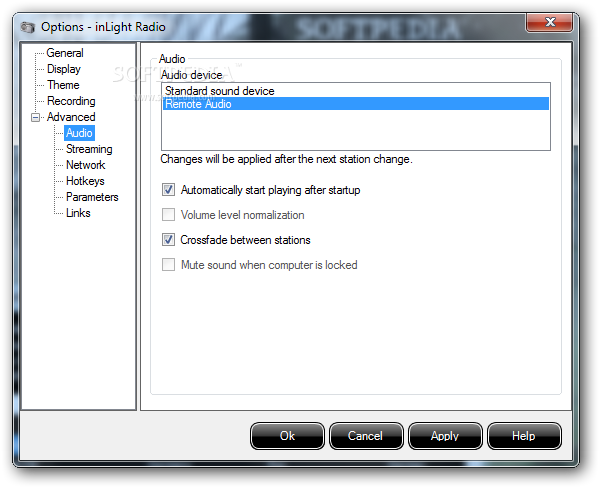Viewport: 600px width, 488px height.
Task: Select the Audio subsection
Action: (79, 133)
